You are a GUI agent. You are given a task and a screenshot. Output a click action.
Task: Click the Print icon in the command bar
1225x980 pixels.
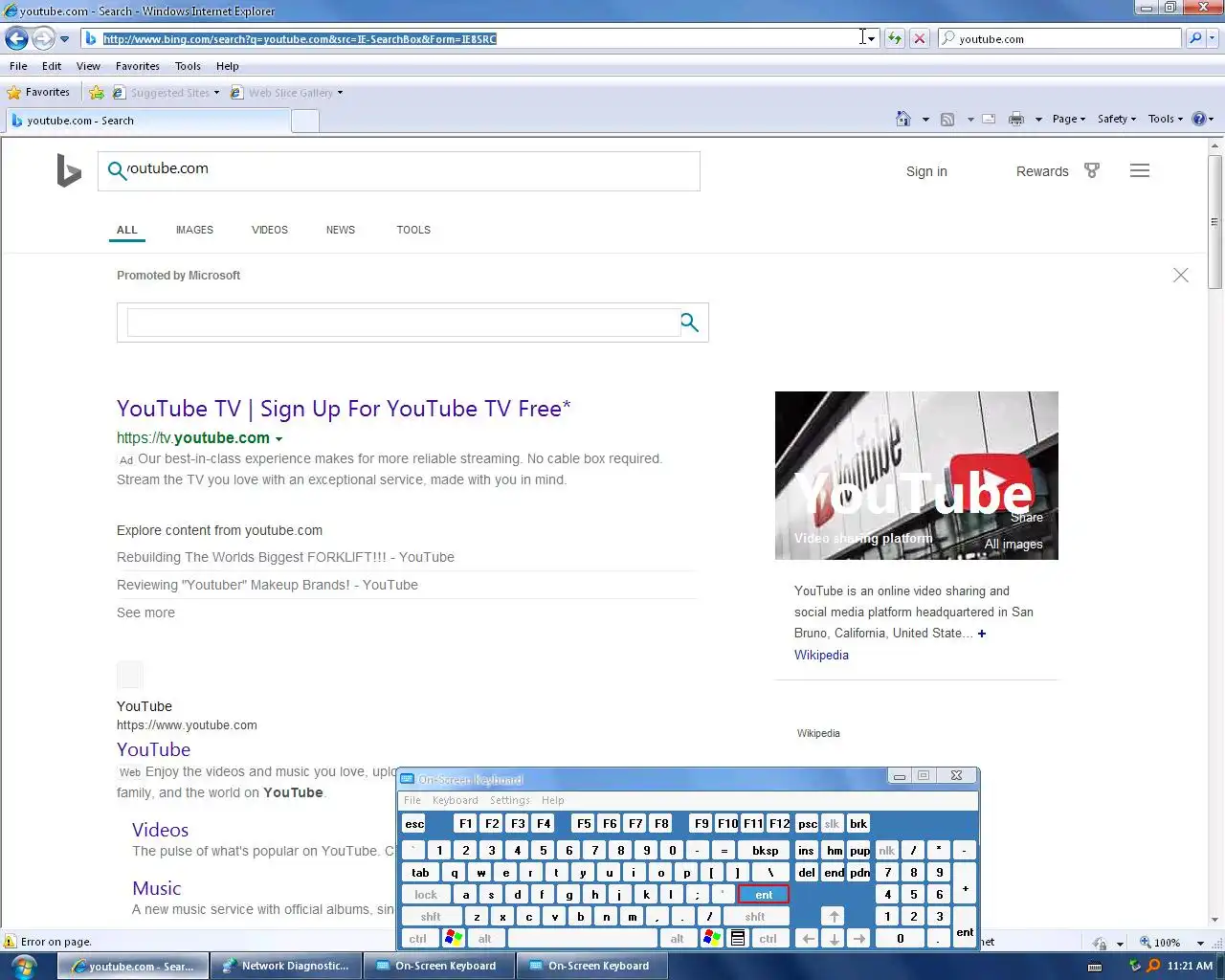tap(1016, 119)
